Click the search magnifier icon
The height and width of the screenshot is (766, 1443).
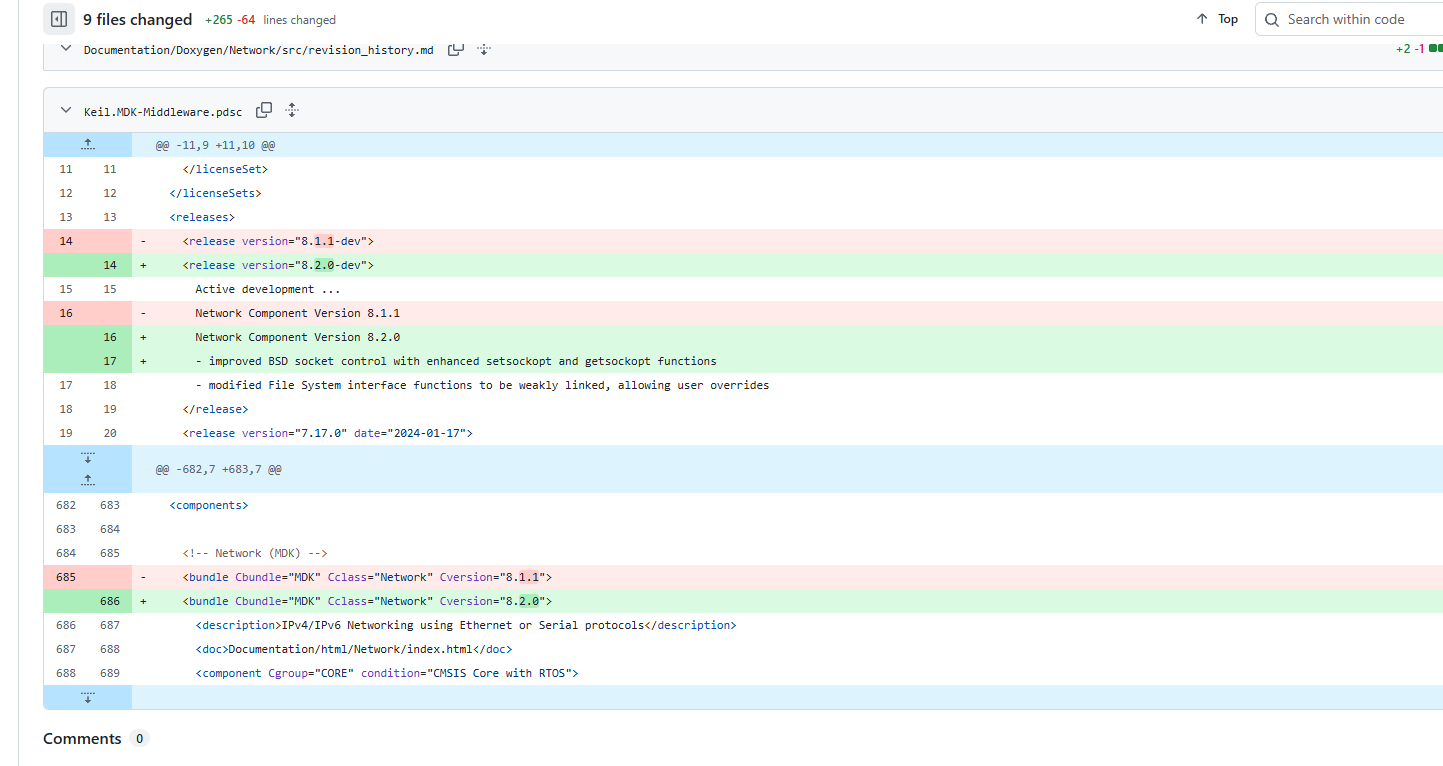(x=1272, y=19)
